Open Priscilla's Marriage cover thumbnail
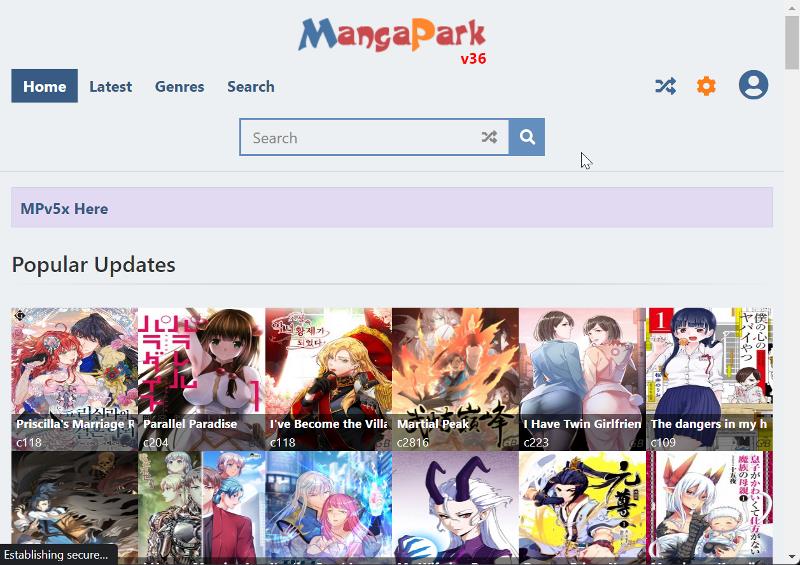Image resolution: width=800 pixels, height=565 pixels. tap(74, 379)
